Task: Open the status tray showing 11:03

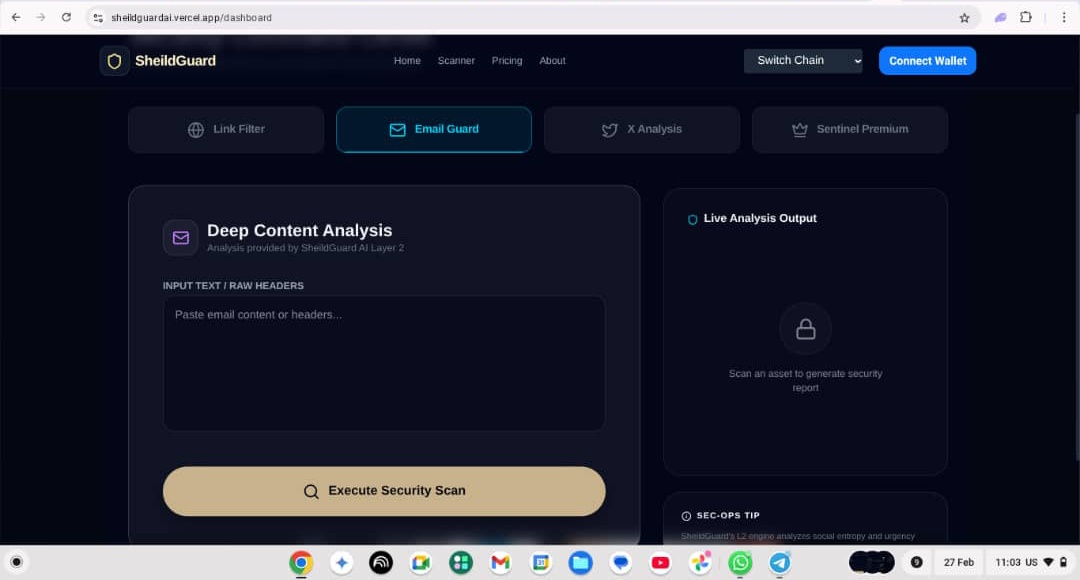Action: pos(1030,562)
